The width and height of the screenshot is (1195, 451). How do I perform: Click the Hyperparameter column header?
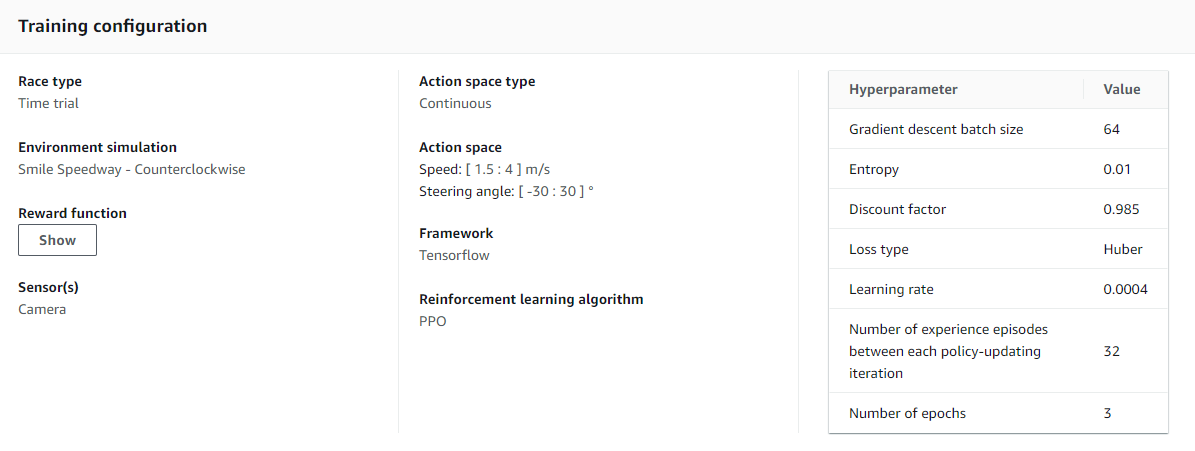pos(903,89)
